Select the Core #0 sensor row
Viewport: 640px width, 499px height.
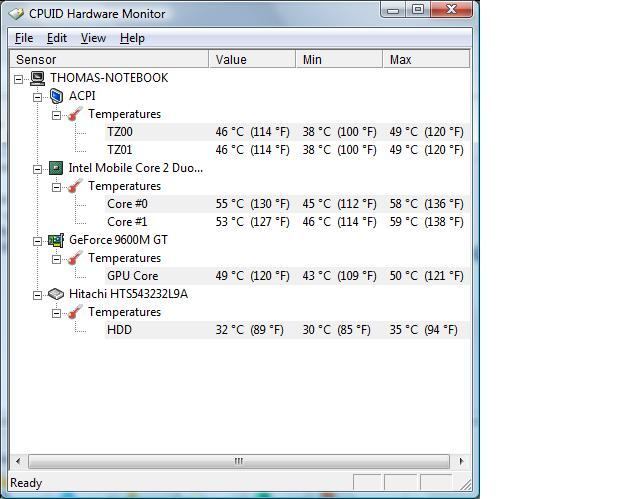tap(287, 204)
